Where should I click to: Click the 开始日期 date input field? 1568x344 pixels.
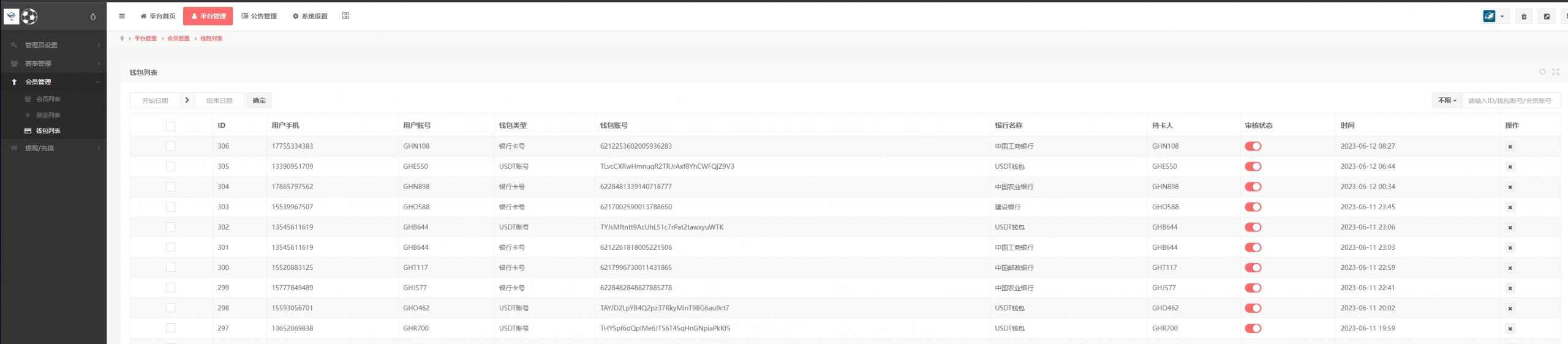tap(155, 100)
